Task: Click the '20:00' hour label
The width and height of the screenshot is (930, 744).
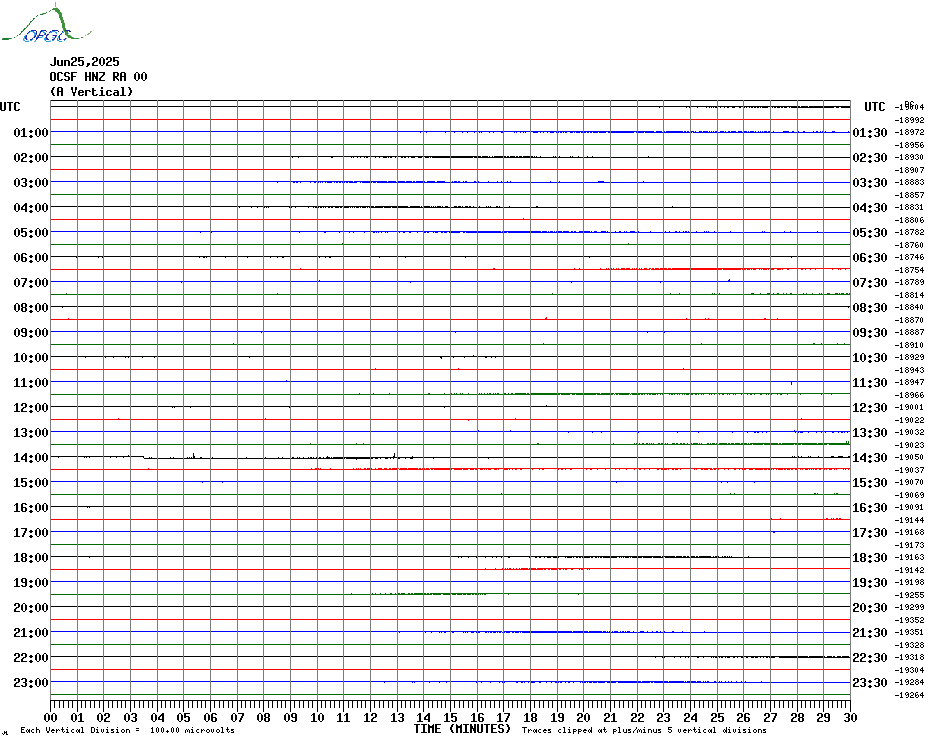Action: pyautogui.click(x=31, y=608)
